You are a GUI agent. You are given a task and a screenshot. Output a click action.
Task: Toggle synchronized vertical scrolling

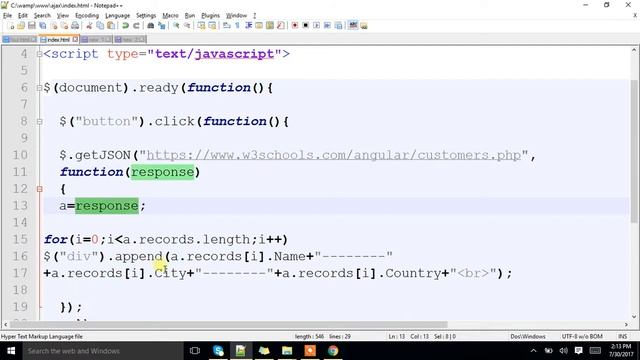[201, 26]
